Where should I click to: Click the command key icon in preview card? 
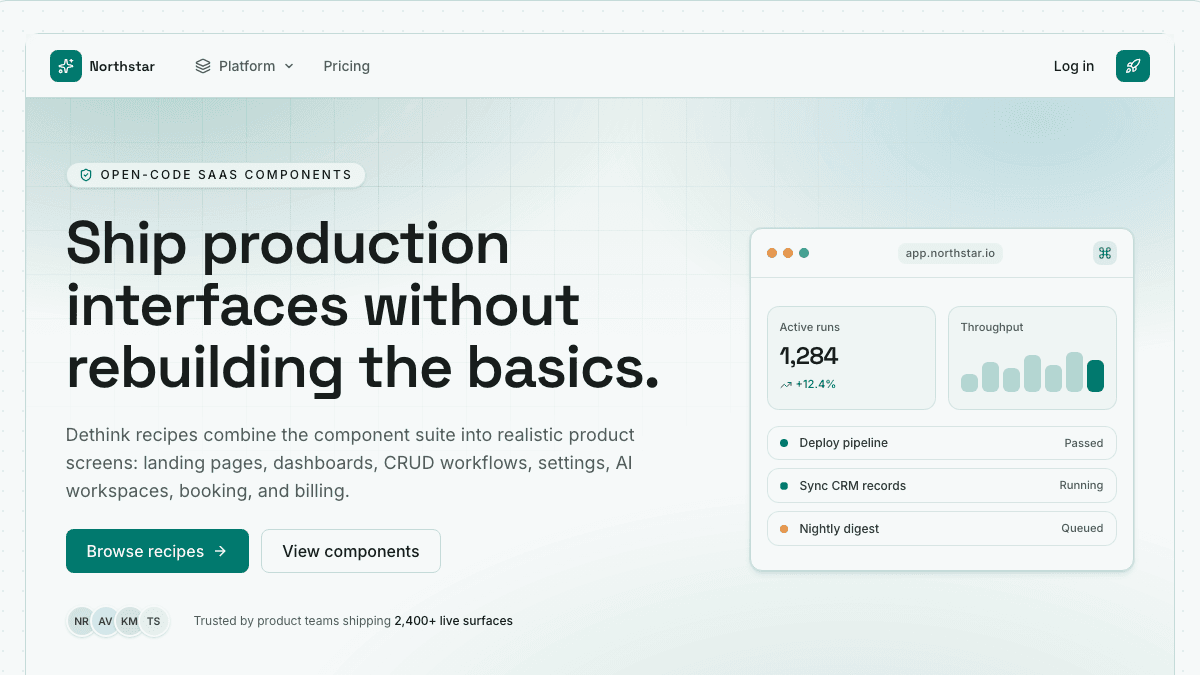click(1105, 253)
